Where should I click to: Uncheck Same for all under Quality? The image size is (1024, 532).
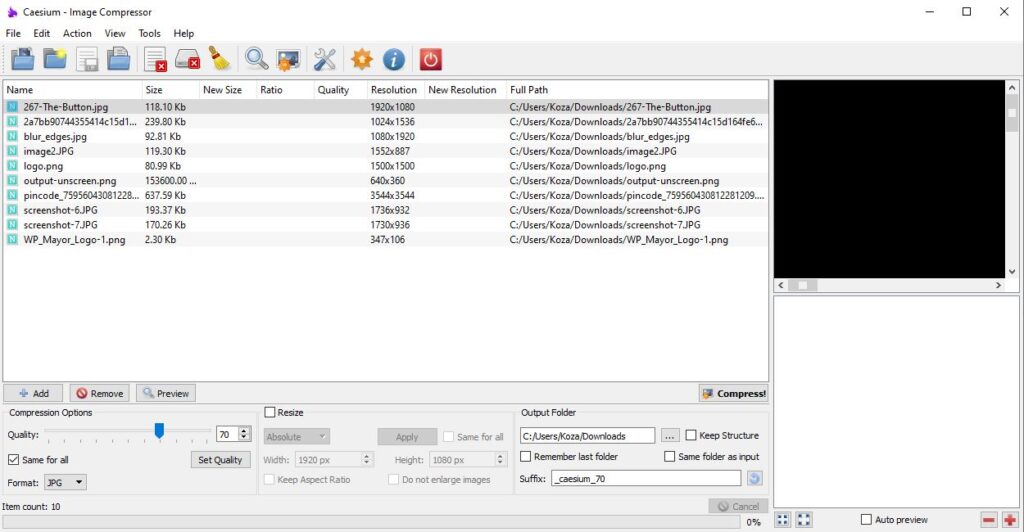[x=13, y=460]
